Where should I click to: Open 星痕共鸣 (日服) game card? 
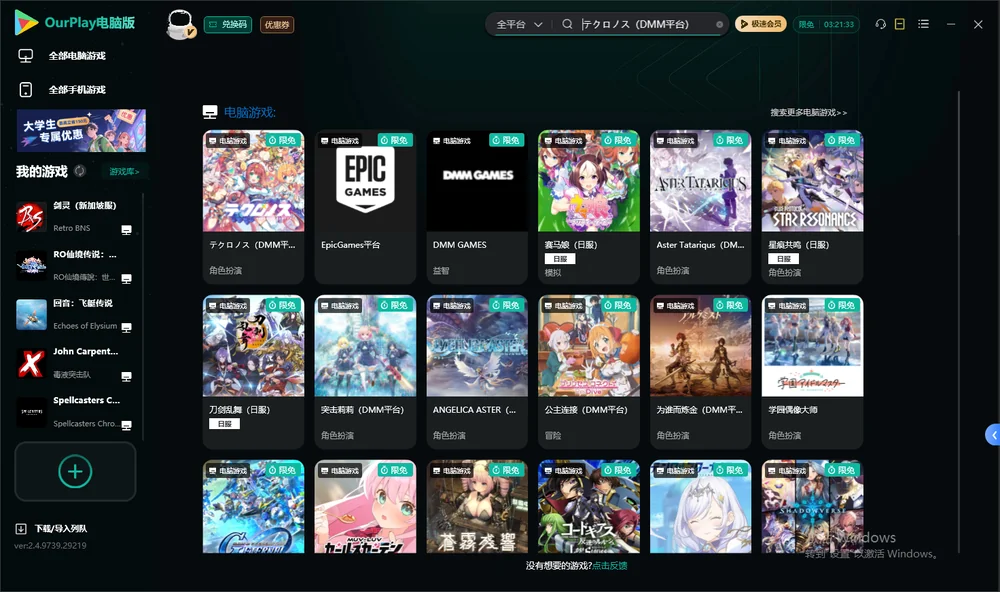(812, 207)
